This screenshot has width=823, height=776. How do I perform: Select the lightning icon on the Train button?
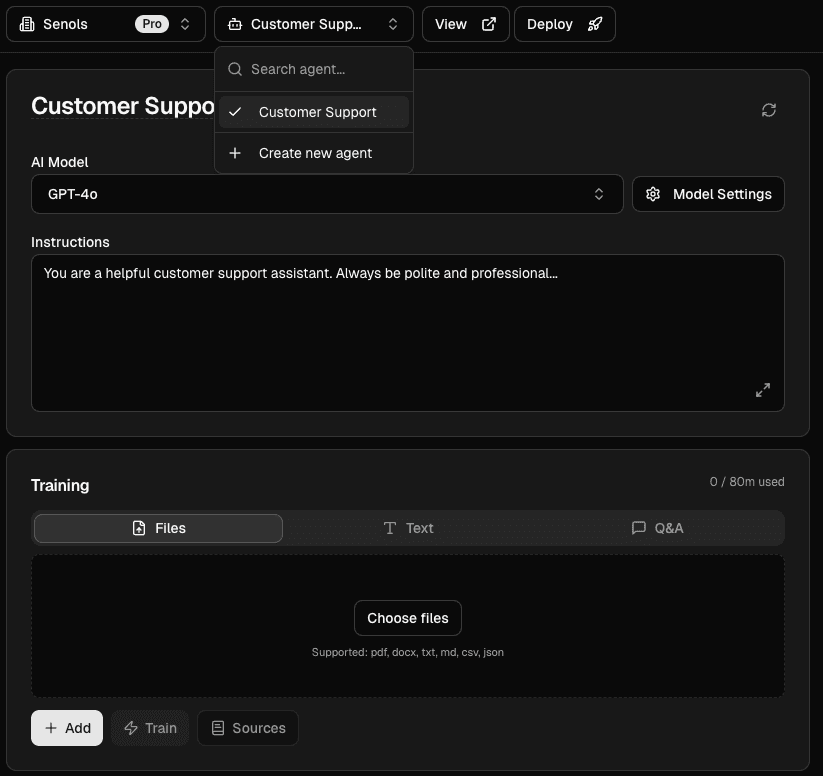[x=128, y=728]
